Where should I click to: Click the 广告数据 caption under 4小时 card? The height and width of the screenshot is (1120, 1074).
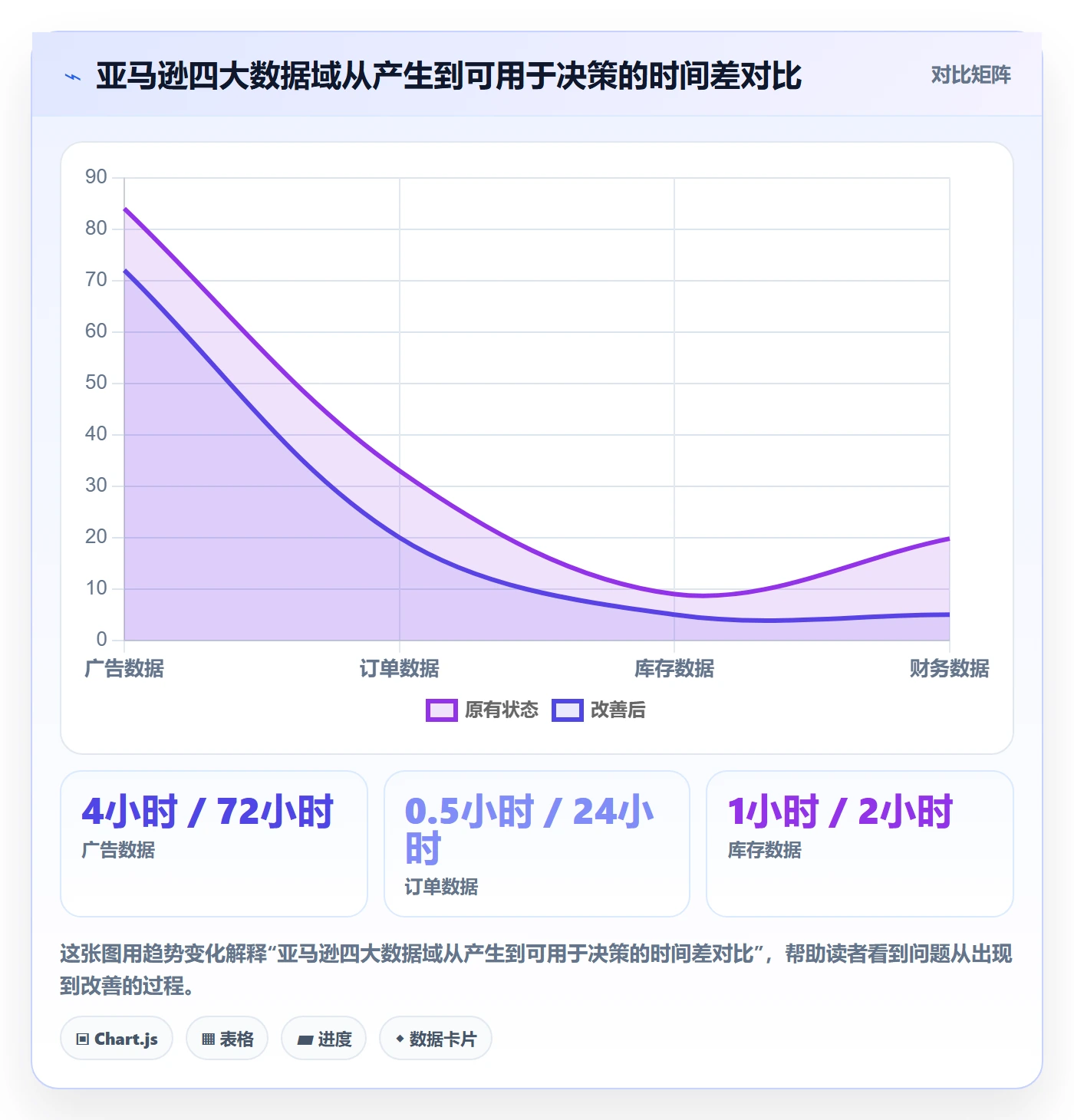tap(118, 850)
